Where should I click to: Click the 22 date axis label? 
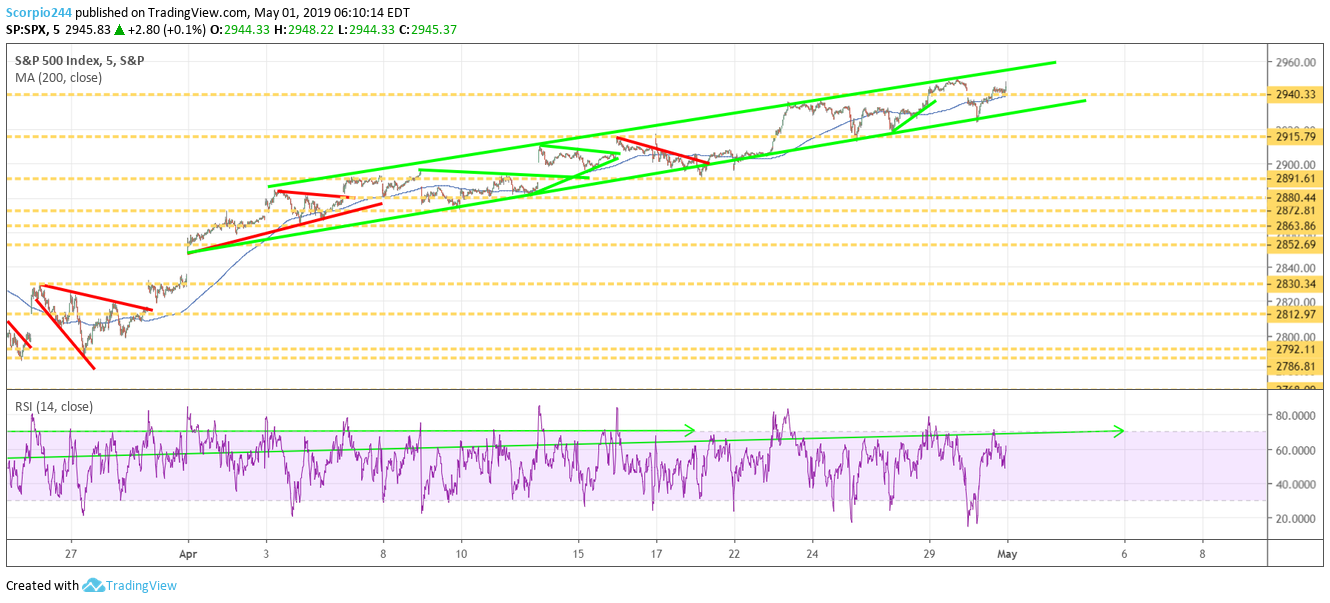734,552
